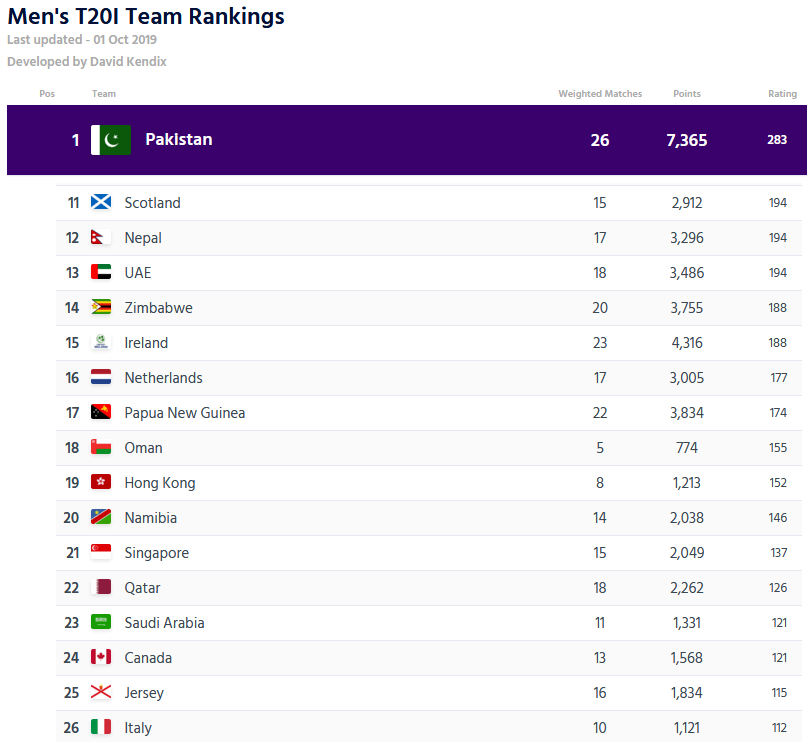Click the Weighted Matches column header
Screen dimensions: 812x742
600,94
